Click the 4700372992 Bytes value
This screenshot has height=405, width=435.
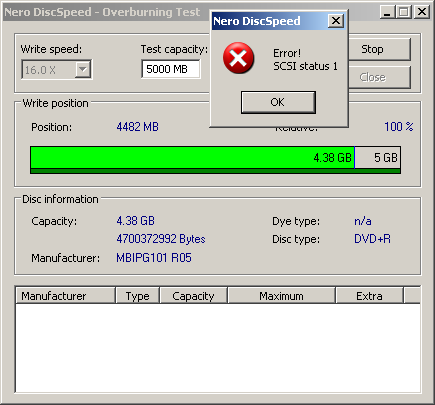[x=161, y=239]
